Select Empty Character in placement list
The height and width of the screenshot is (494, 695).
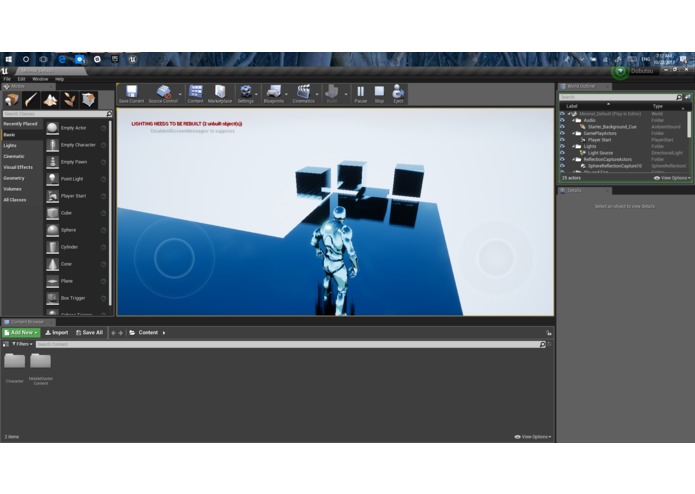76,145
